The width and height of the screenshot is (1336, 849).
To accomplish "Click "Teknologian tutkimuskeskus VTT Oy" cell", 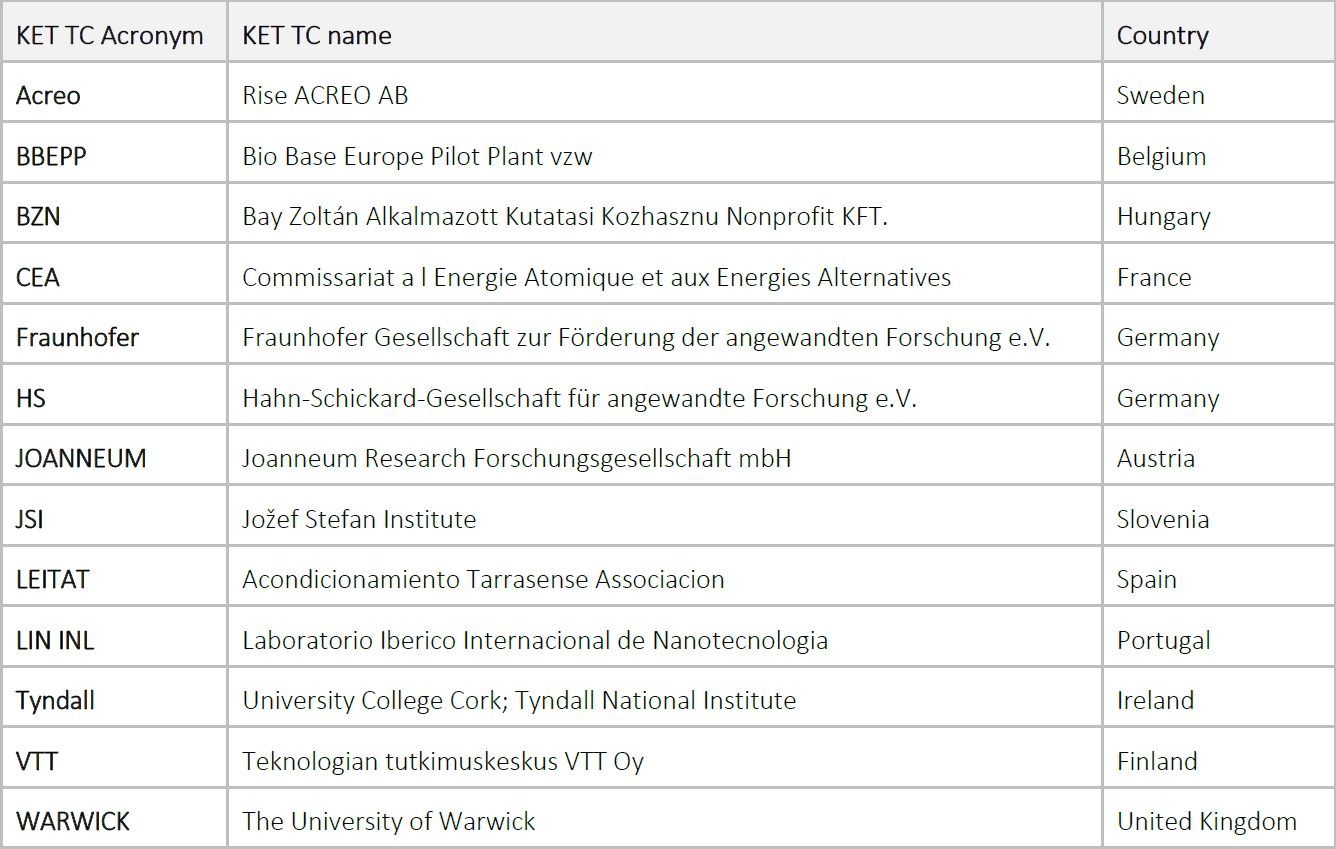I will coord(443,762).
